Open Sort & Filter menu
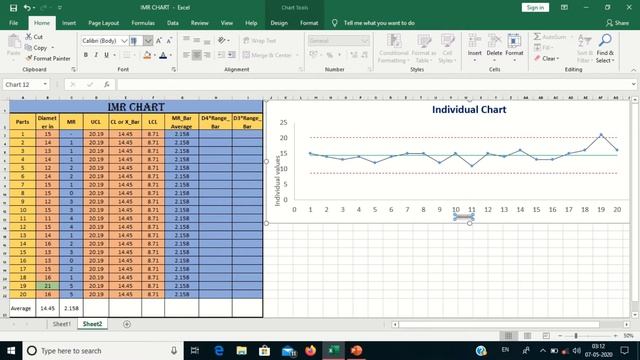Image resolution: width=640 pixels, height=360 pixels. pos(585,49)
